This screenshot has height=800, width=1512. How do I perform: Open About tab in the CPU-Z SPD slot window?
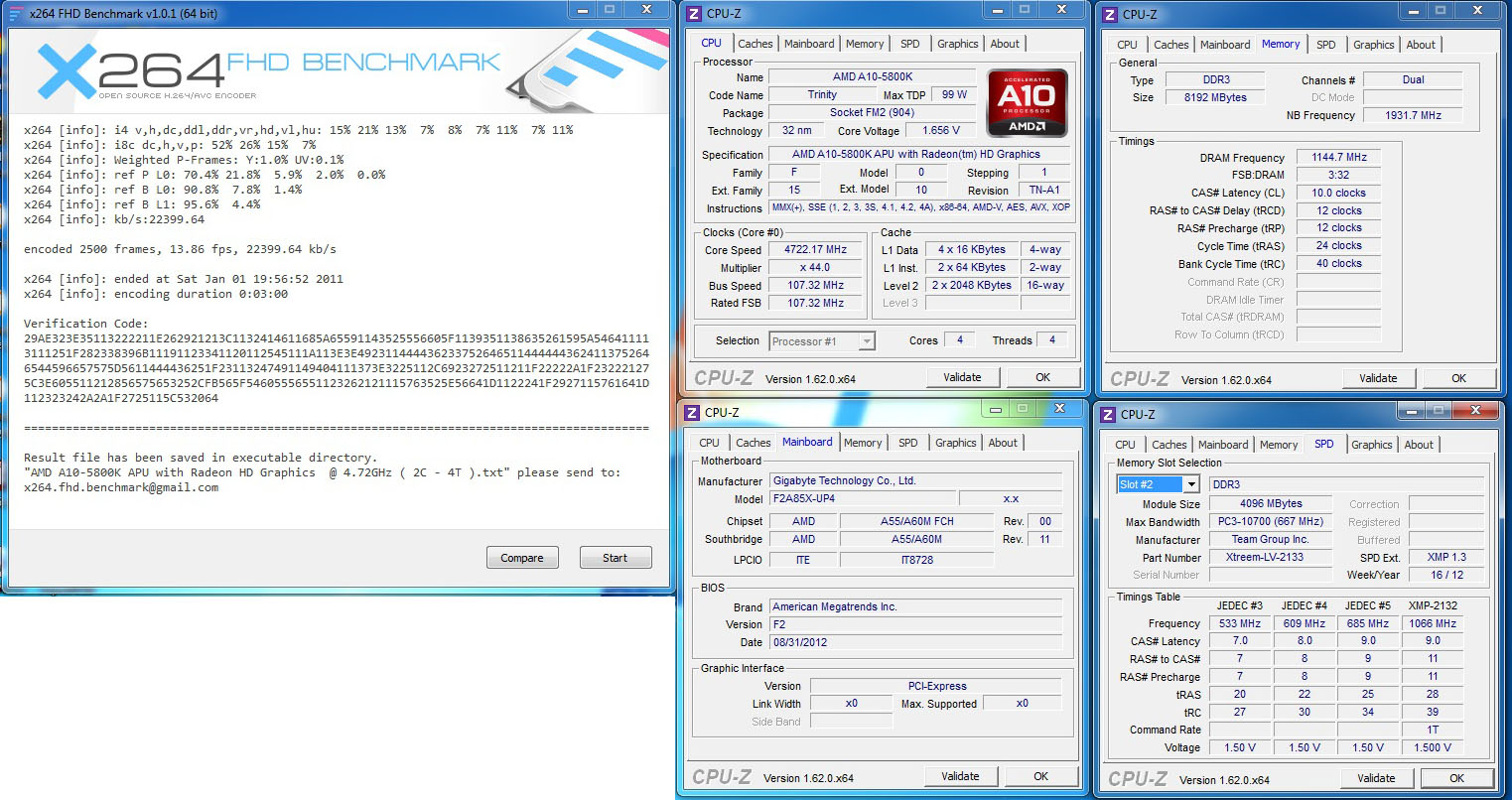(1419, 445)
